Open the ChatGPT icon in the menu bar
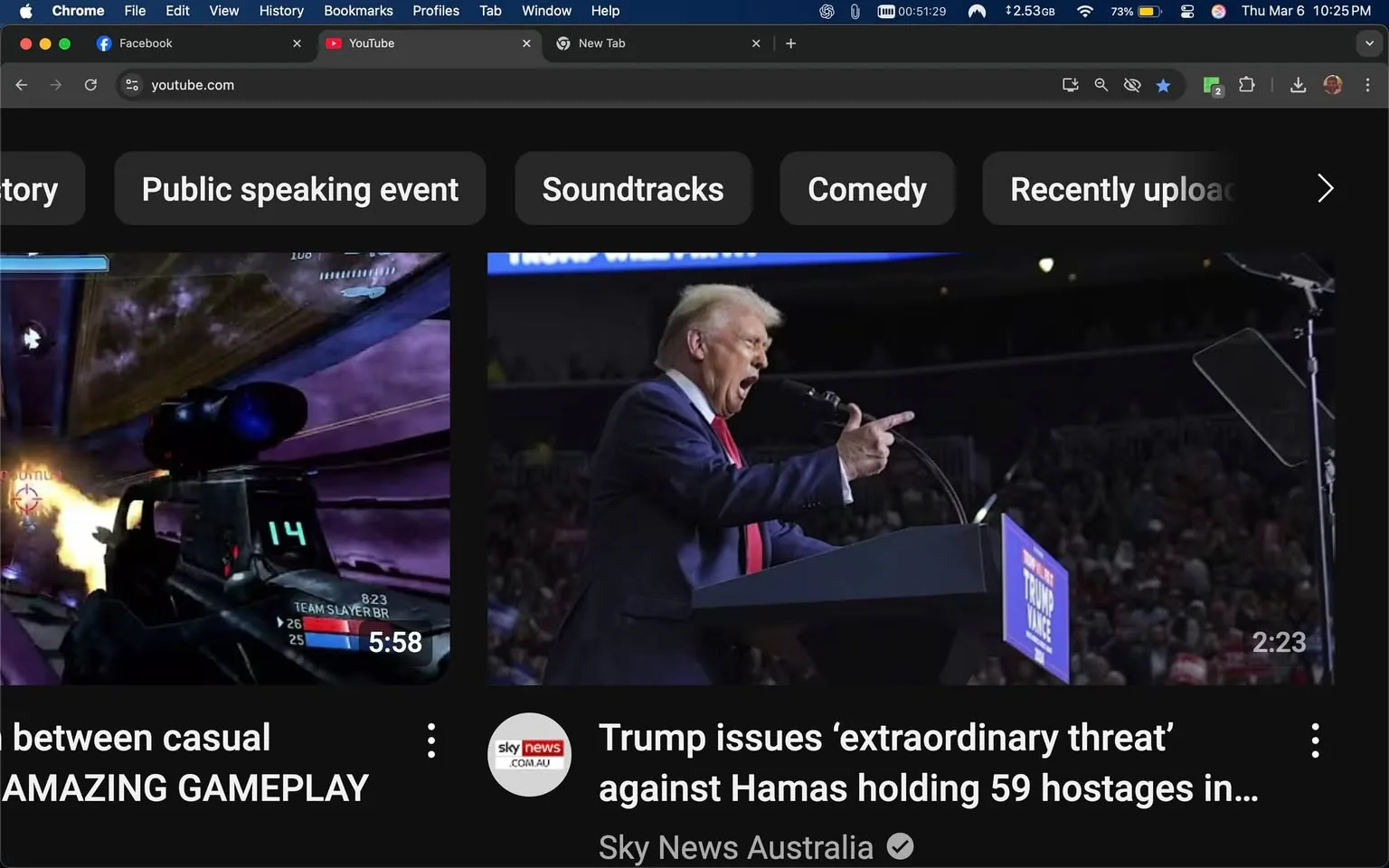Screen dimensions: 1389x868 click(826, 12)
